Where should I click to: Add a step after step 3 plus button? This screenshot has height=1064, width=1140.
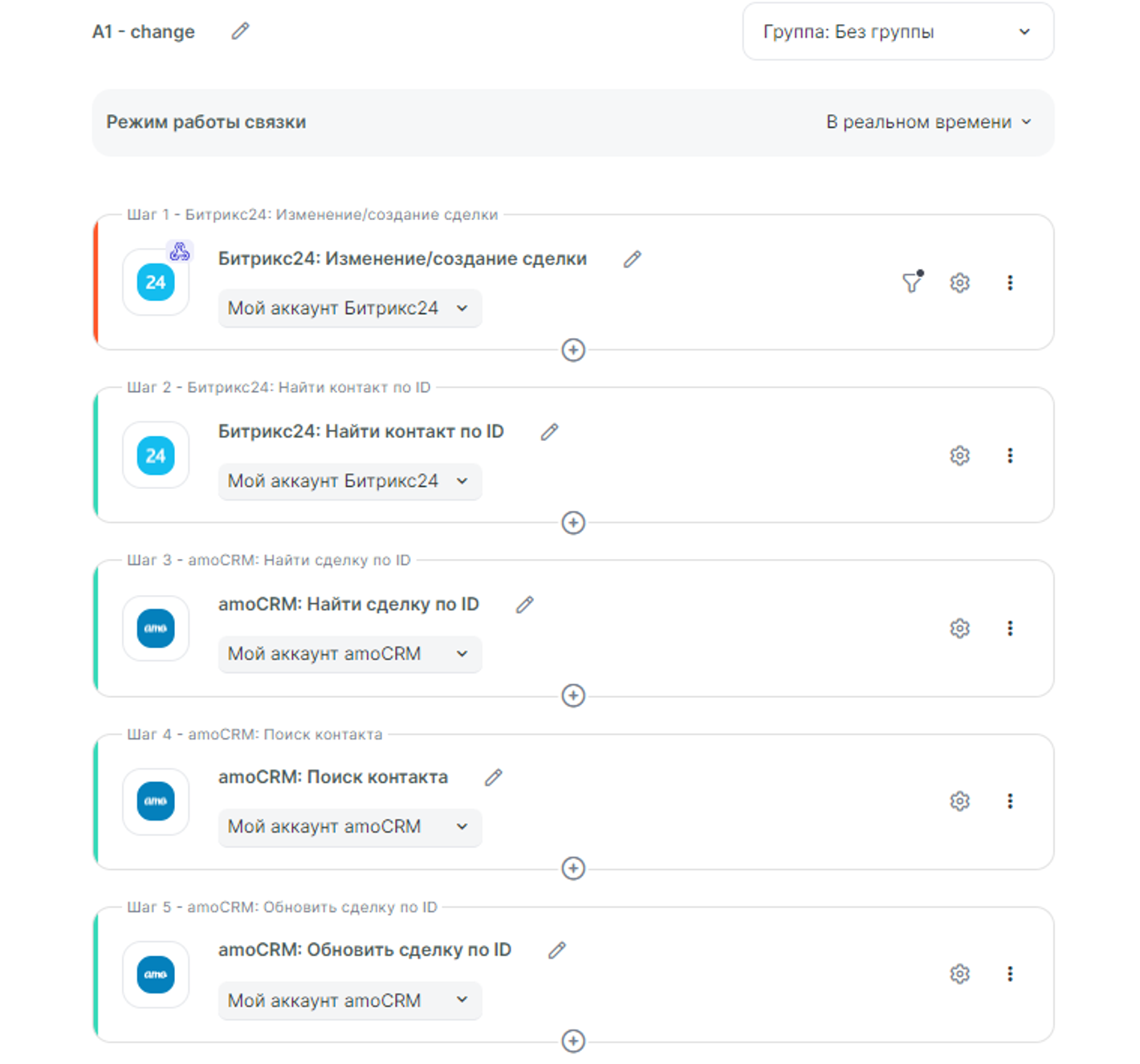(573, 695)
